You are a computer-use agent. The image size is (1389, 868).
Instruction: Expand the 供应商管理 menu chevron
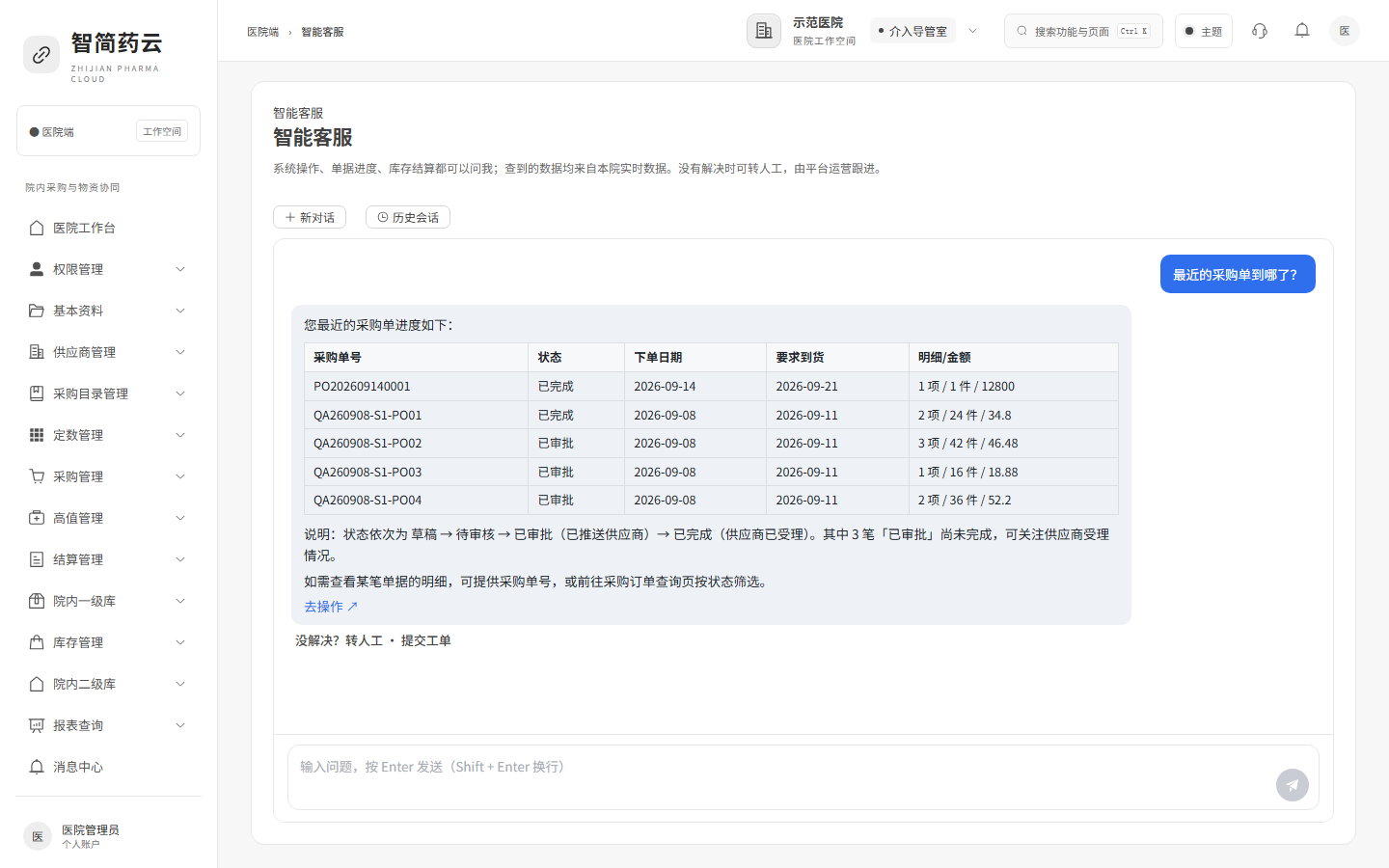click(180, 352)
